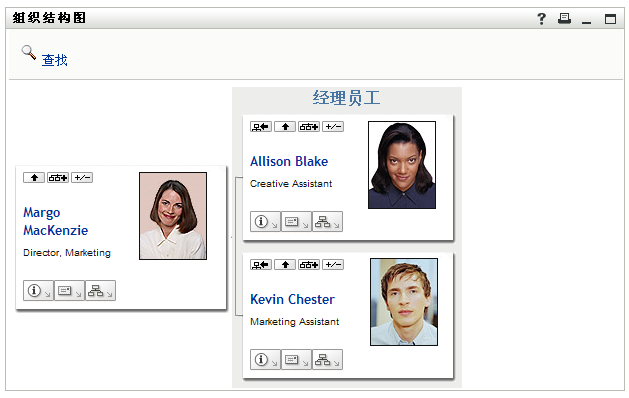Open email options dropdown for Margo MacKenzie
This screenshot has height=398, width=629.
[x=69, y=290]
